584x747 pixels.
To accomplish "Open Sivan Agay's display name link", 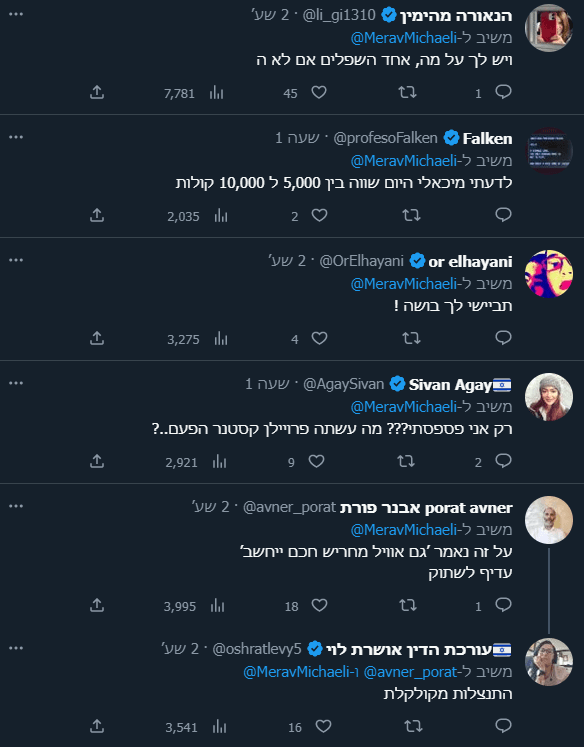I will click(x=450, y=384).
